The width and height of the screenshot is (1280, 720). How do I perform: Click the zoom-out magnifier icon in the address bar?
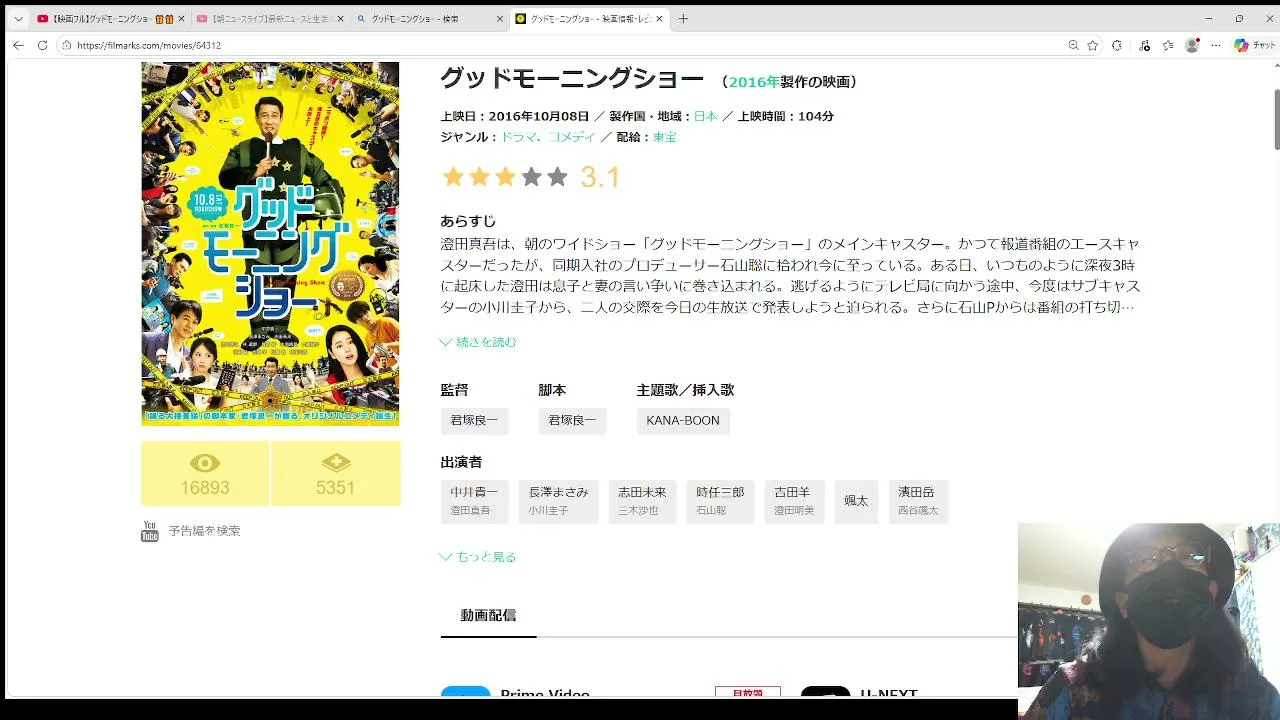point(1073,45)
